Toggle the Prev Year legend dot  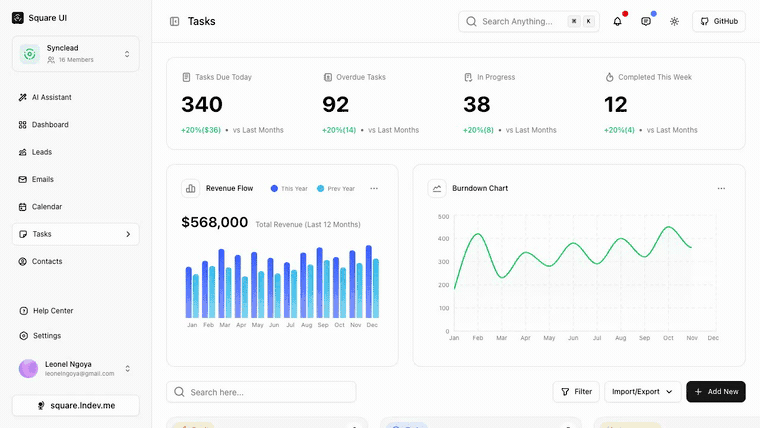[320, 189]
